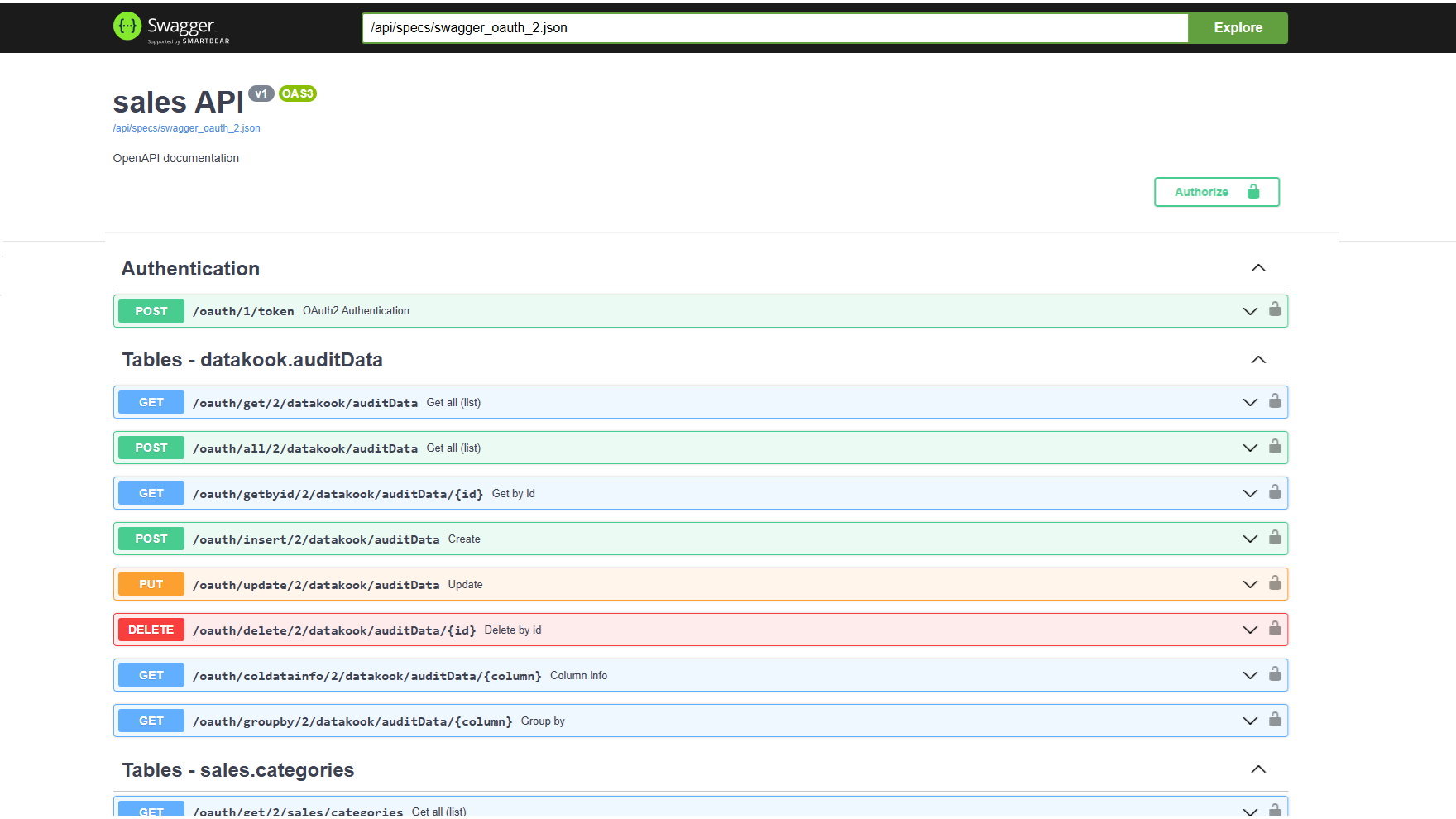The image size is (1456, 819).
Task: Click the 'Group by' description
Action: tap(543, 721)
